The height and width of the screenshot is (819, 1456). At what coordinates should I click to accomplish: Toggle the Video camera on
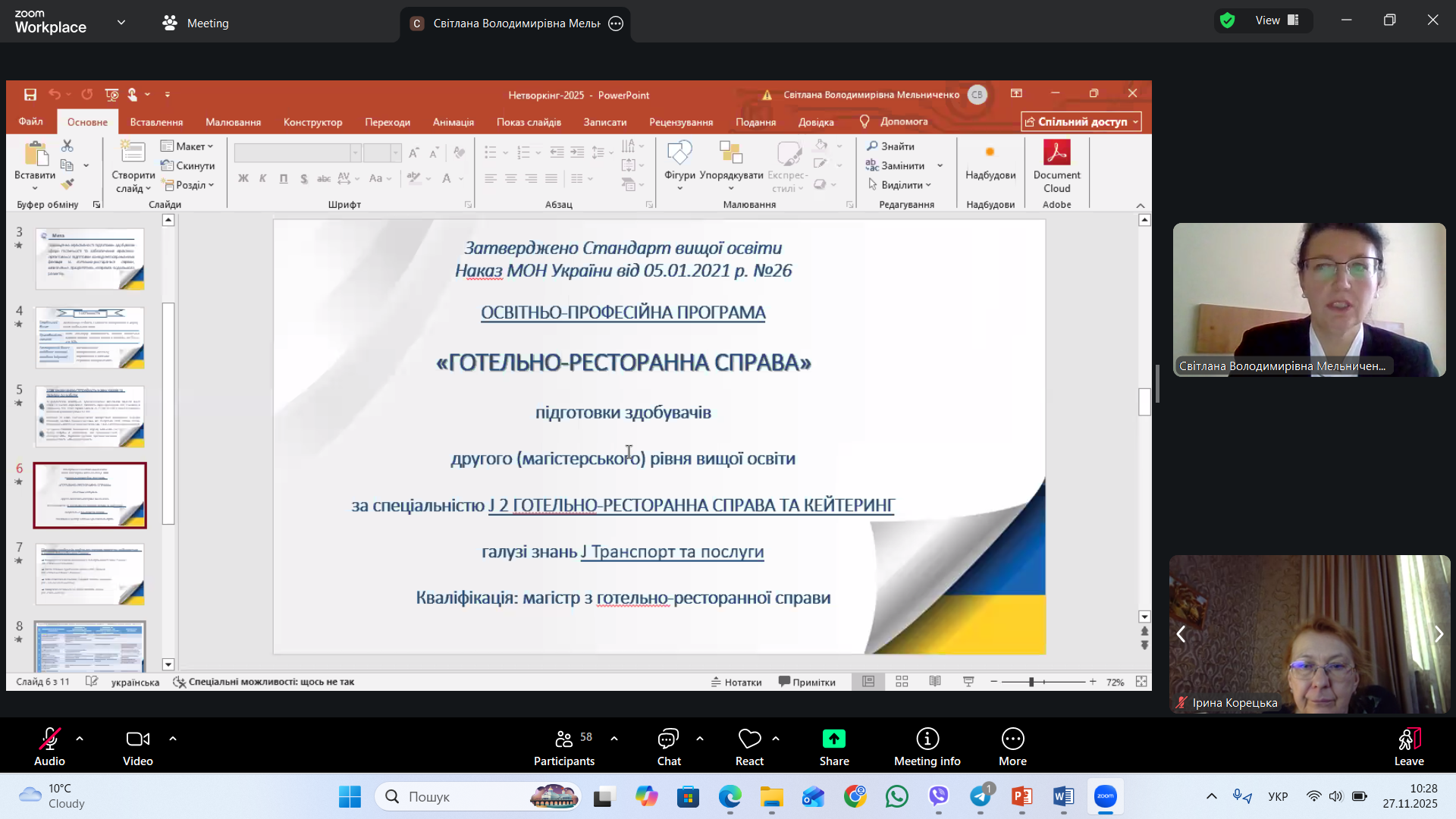[138, 739]
